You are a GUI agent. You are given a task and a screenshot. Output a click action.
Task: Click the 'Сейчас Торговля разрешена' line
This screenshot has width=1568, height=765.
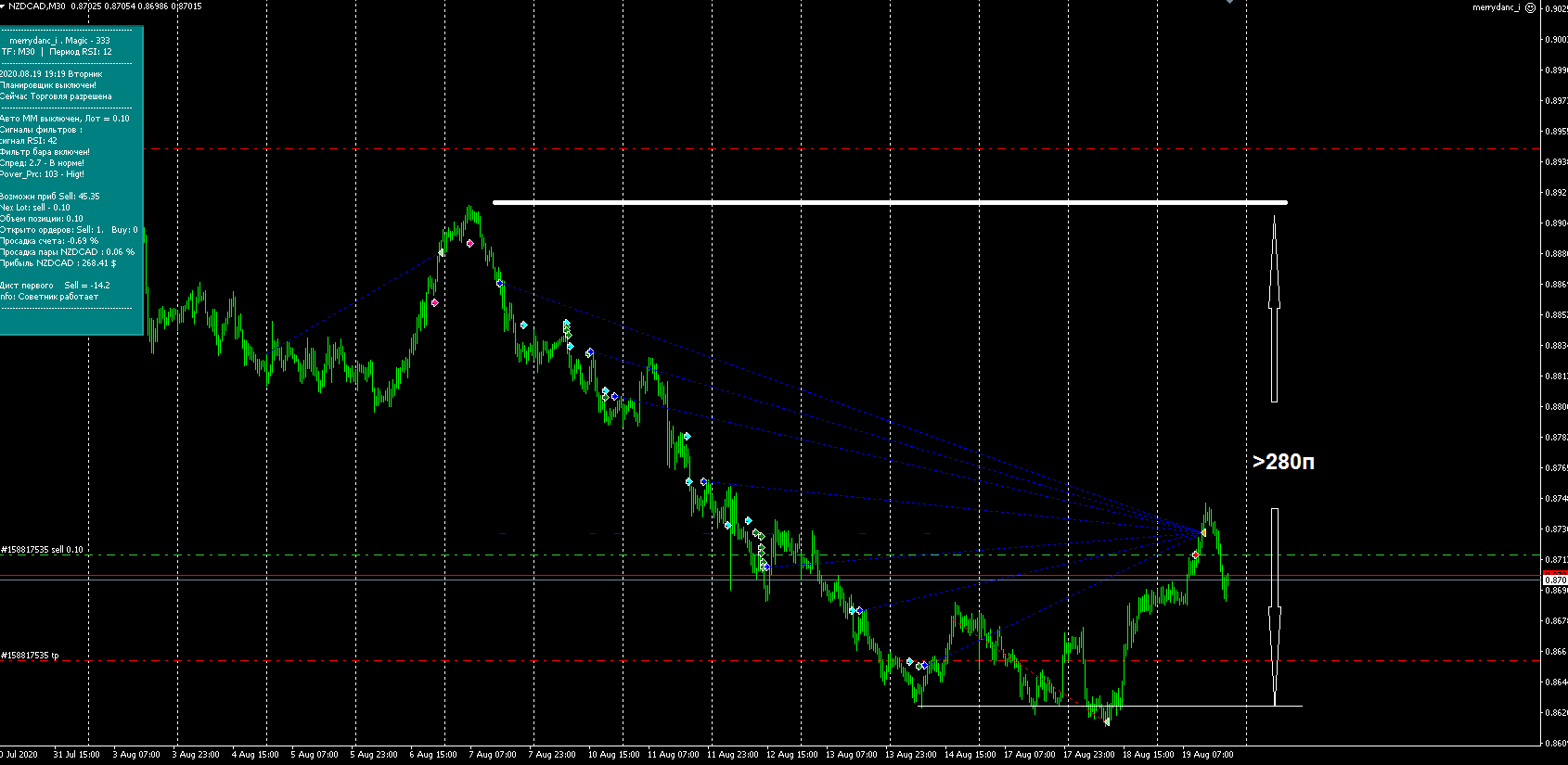tap(56, 96)
